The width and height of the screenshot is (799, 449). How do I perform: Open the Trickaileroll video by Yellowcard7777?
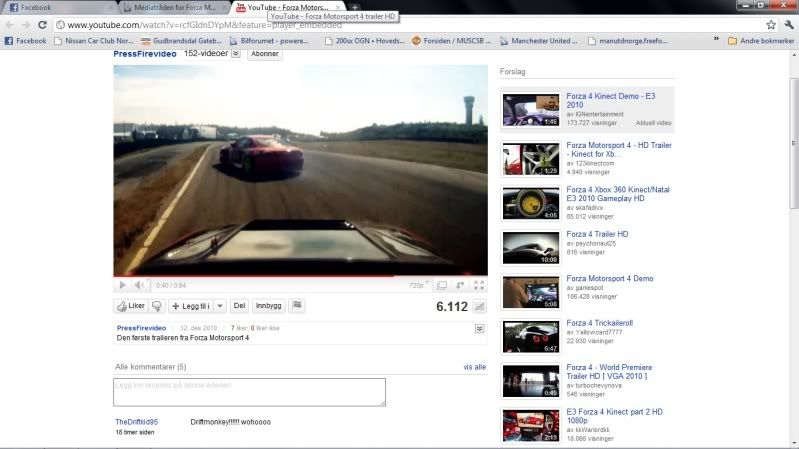coord(599,323)
